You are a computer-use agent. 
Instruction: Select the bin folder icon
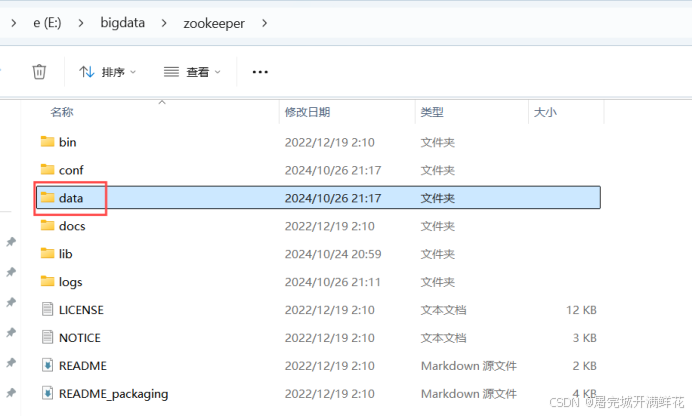click(x=47, y=142)
